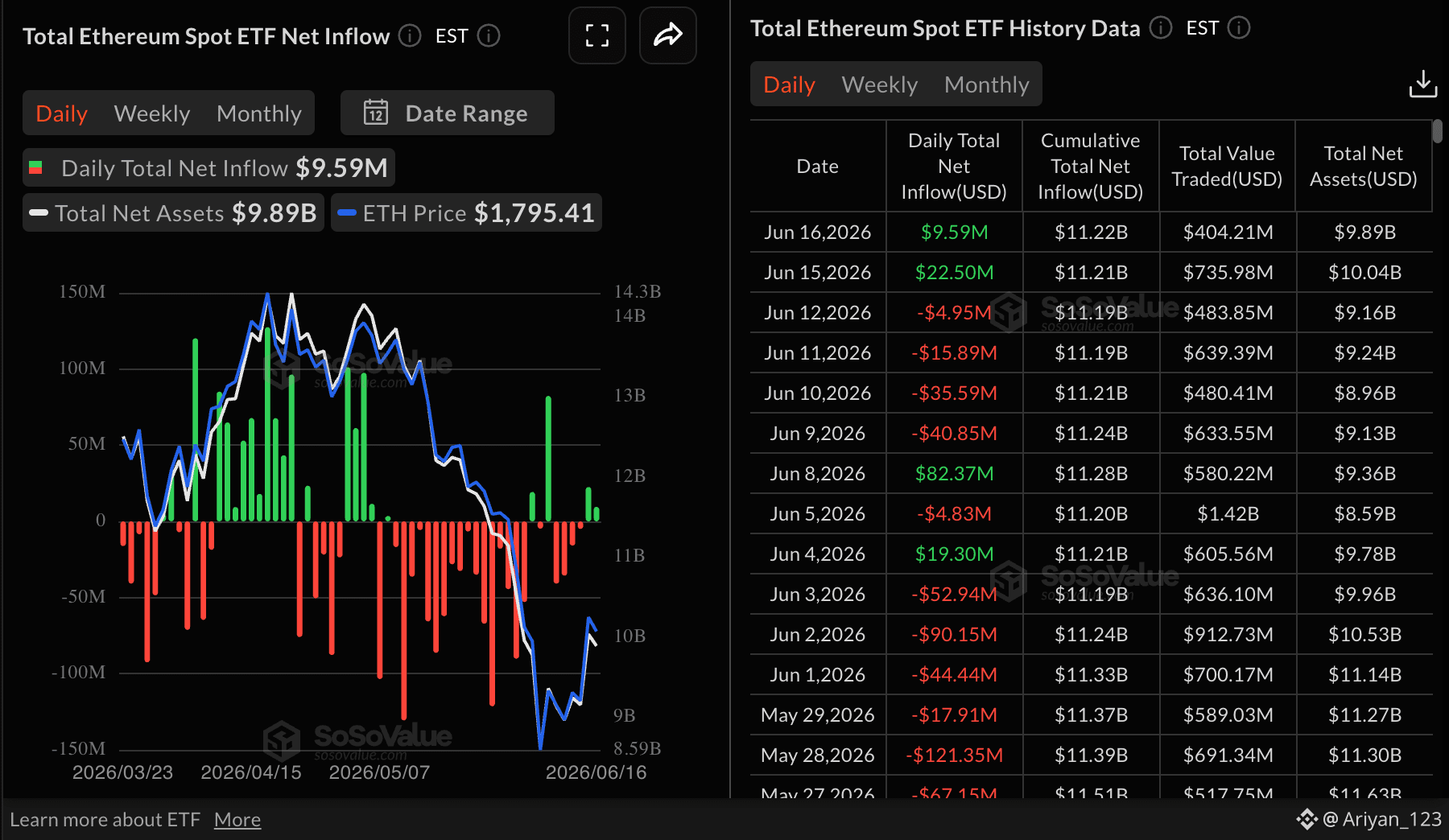Click the $10.53B total net assets cell
The height and width of the screenshot is (840, 1449).
pyautogui.click(x=1365, y=634)
